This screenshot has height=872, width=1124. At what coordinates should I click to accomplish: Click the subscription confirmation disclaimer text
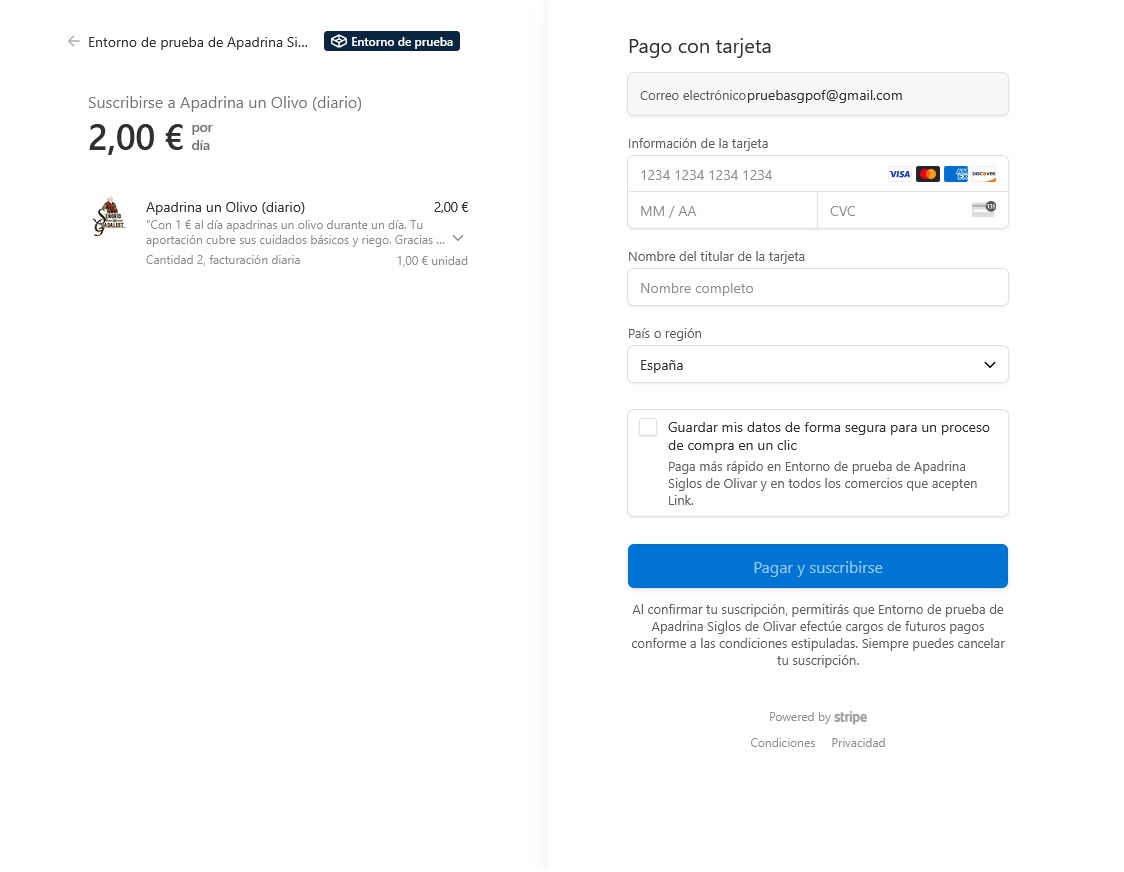[x=818, y=635]
